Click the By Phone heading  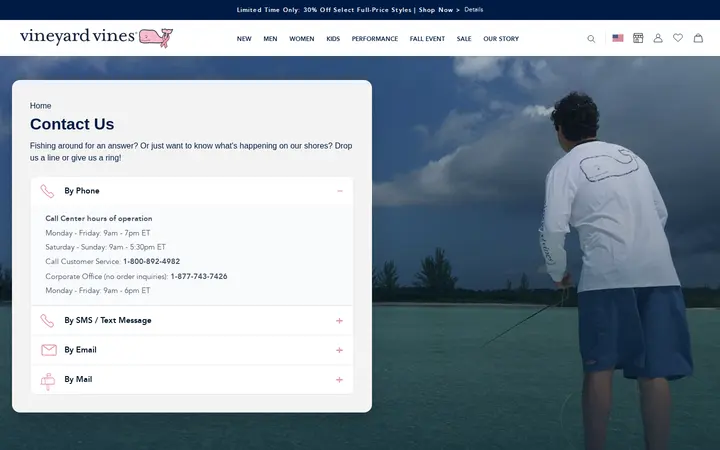tap(82, 191)
